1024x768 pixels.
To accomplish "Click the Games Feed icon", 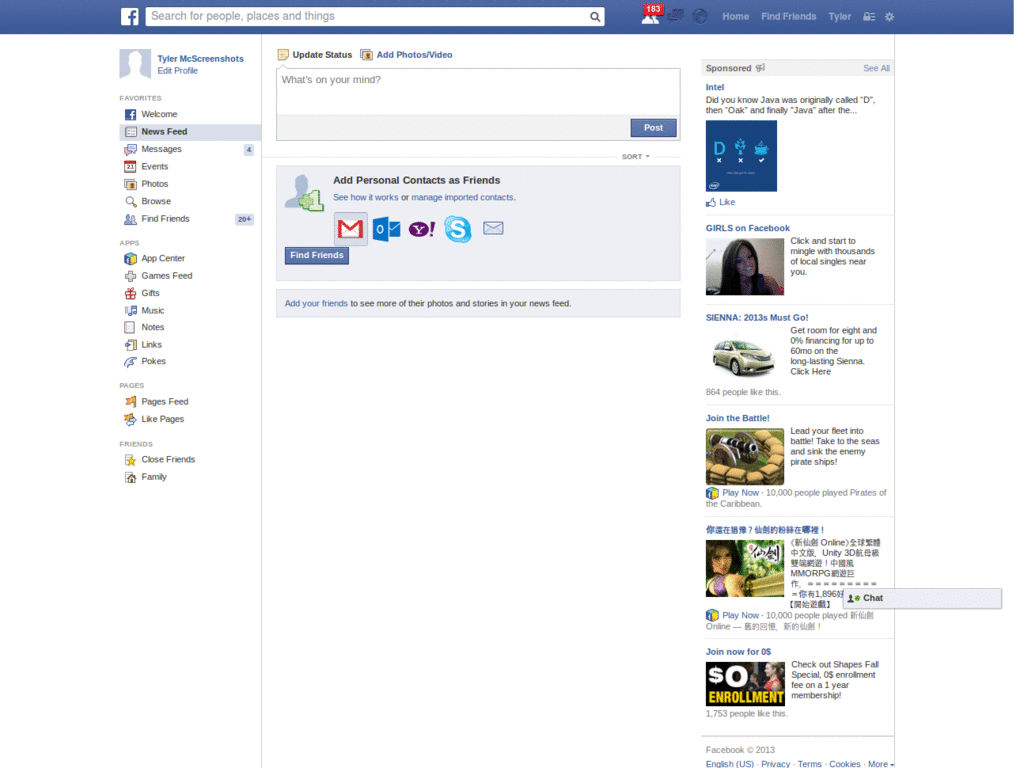I will pos(131,276).
